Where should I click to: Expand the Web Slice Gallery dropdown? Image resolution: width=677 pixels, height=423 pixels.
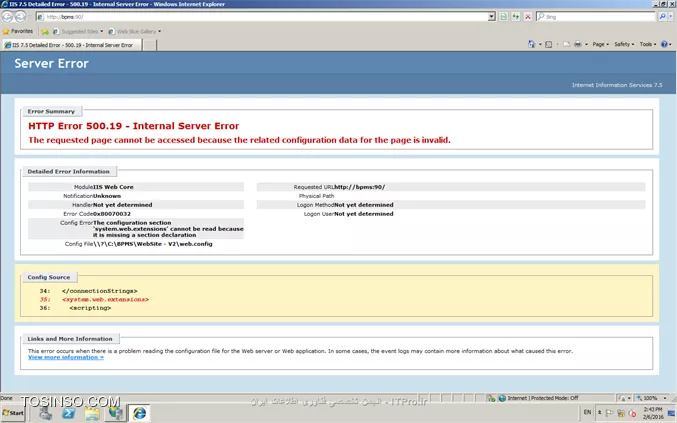[159, 31]
